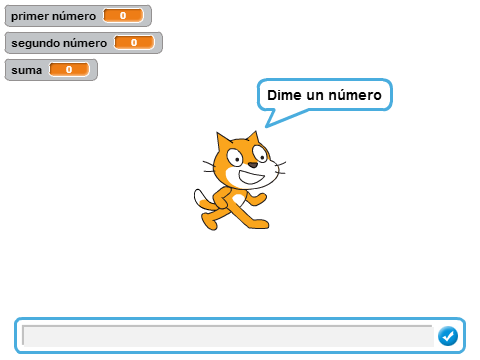Click the orange value of 'segundo número'
The height and width of the screenshot is (360, 480).
point(134,42)
